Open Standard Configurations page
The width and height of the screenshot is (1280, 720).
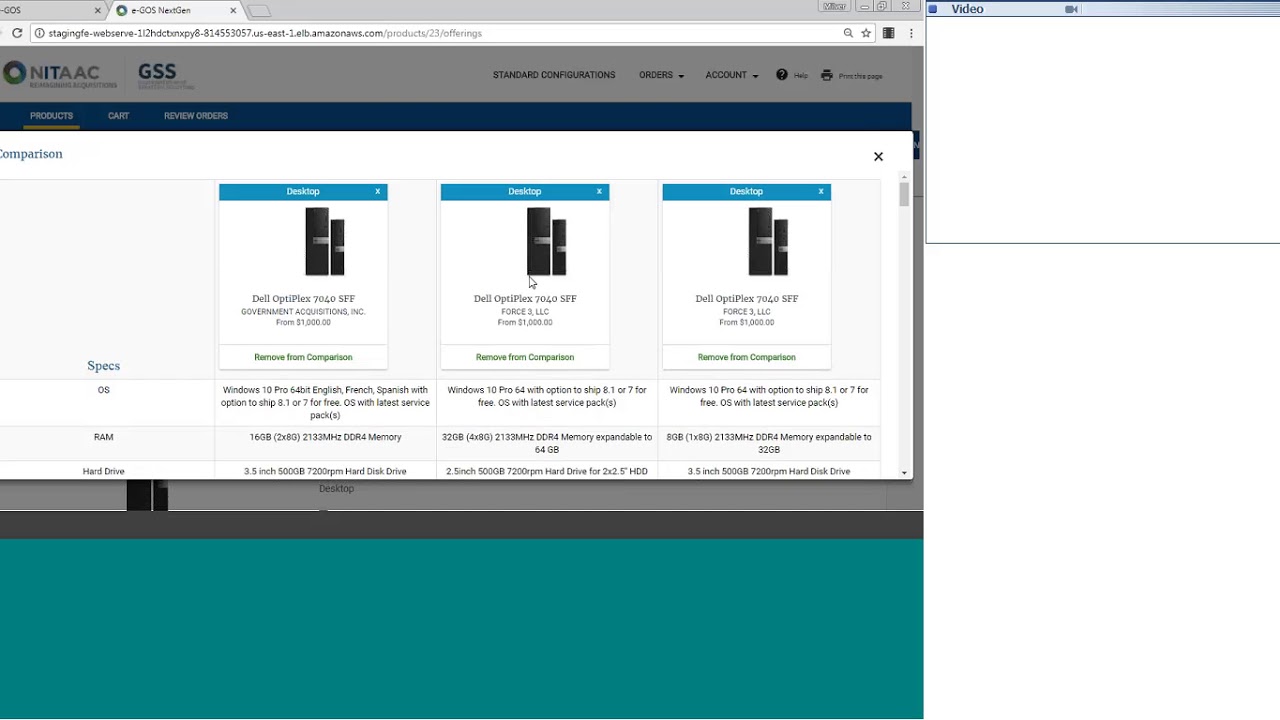[x=554, y=75]
